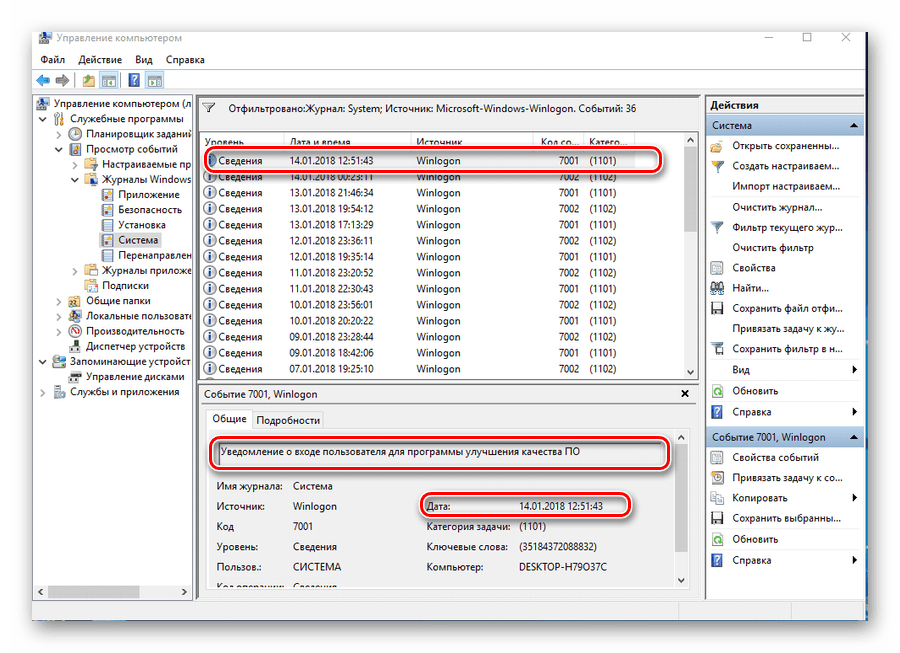Click the binoculars icon for Найти
The height and width of the screenshot is (653, 900).
click(717, 288)
